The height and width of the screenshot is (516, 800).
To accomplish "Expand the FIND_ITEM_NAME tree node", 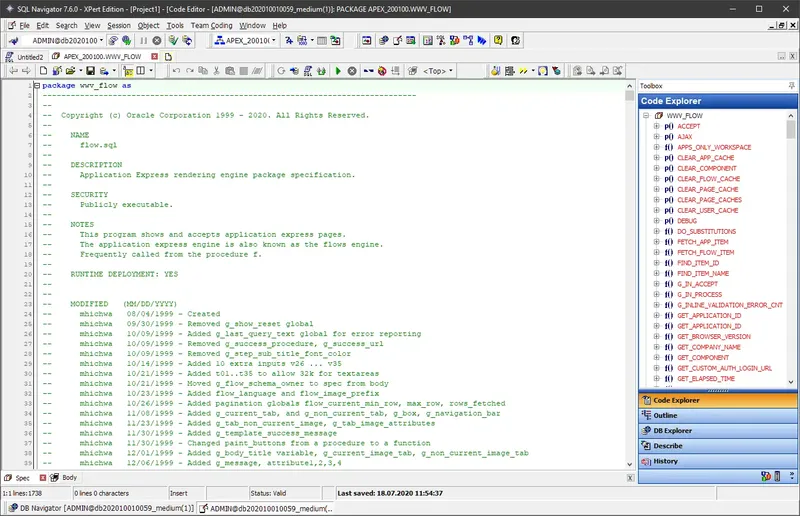I will coord(657,274).
